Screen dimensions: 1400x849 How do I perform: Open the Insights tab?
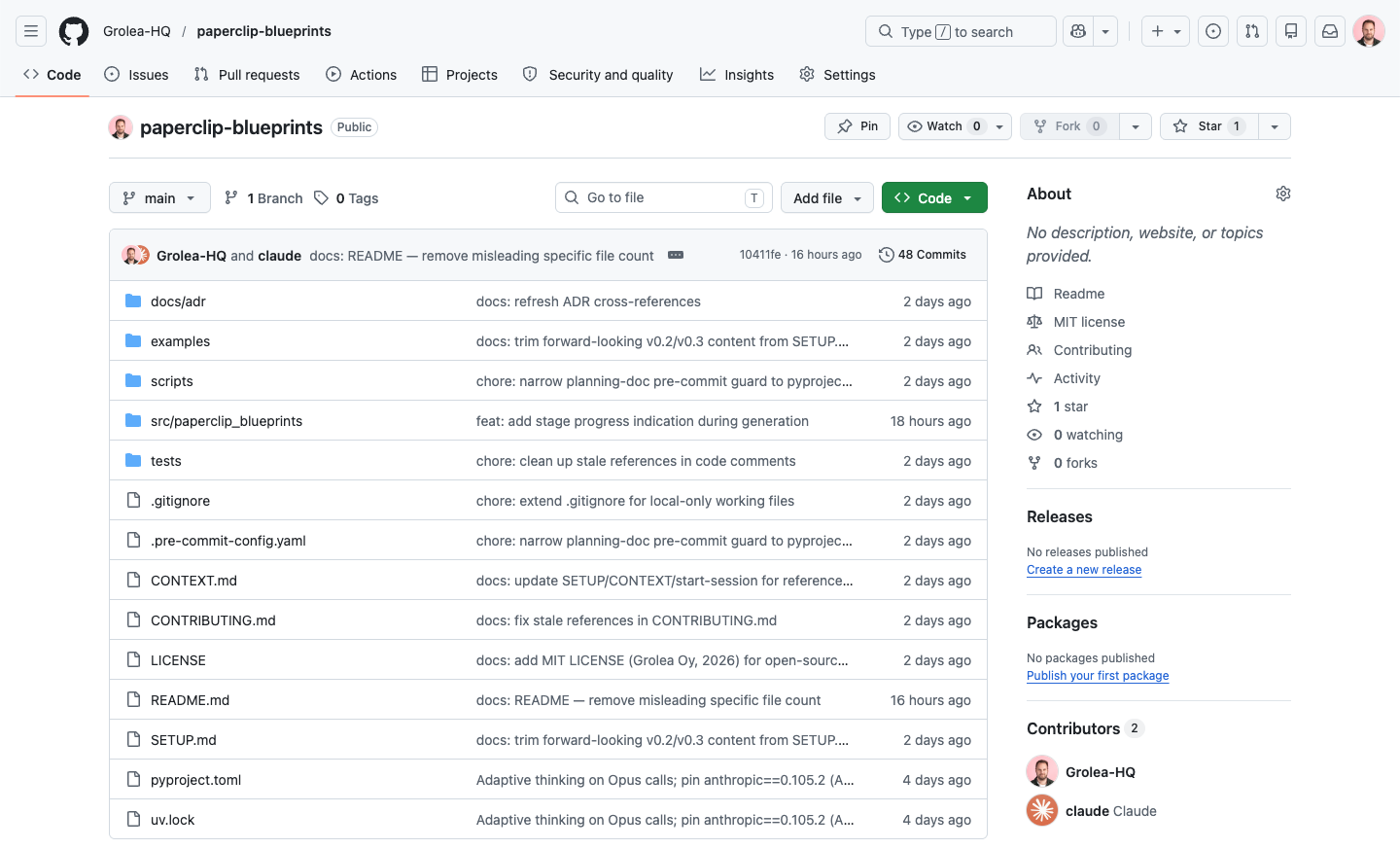(737, 75)
